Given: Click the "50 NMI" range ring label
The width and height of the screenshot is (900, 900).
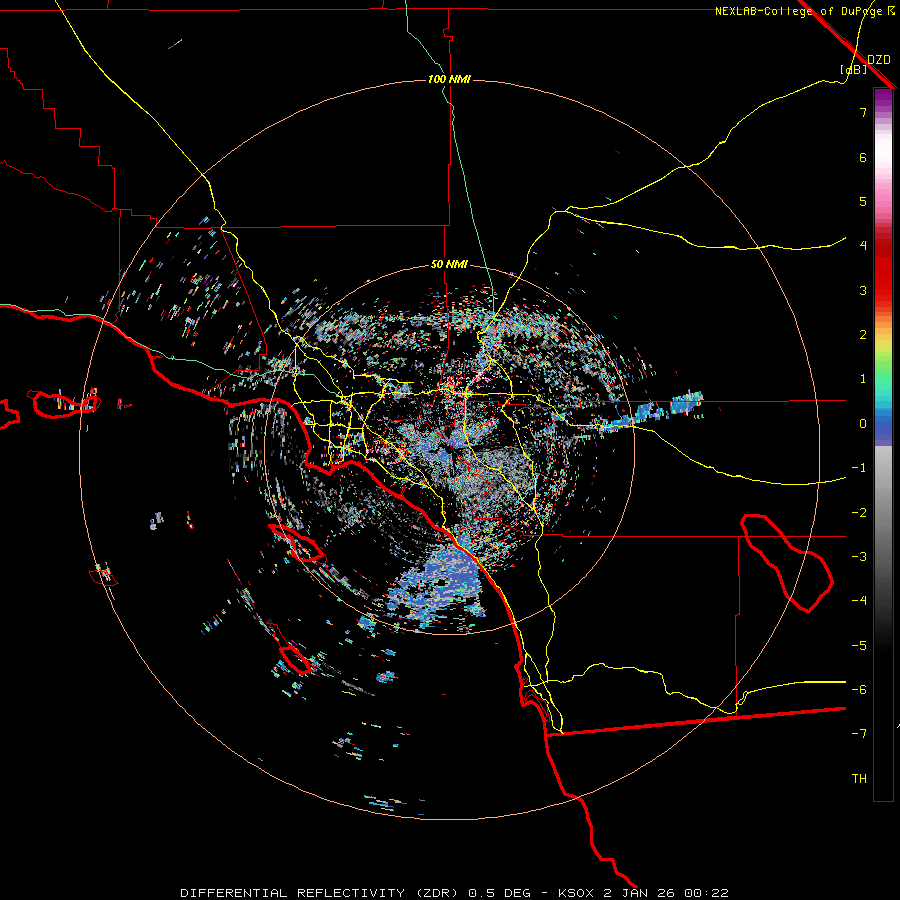Looking at the screenshot, I should click(x=449, y=265).
